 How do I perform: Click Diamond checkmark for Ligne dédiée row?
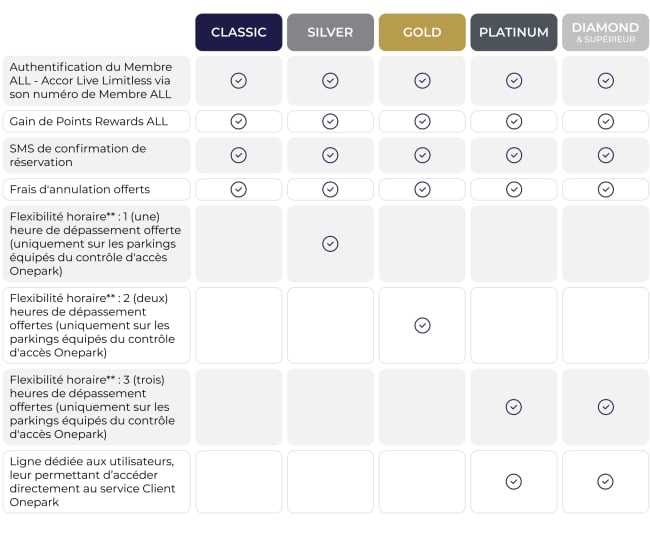[605, 482]
